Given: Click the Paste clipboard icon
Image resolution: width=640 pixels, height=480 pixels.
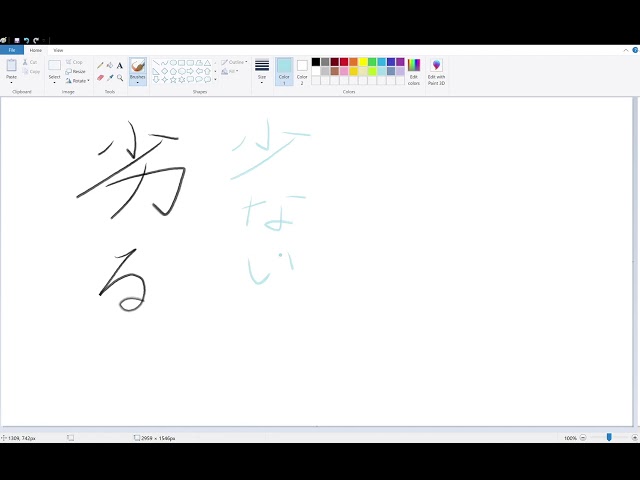Looking at the screenshot, I should pos(11,65).
